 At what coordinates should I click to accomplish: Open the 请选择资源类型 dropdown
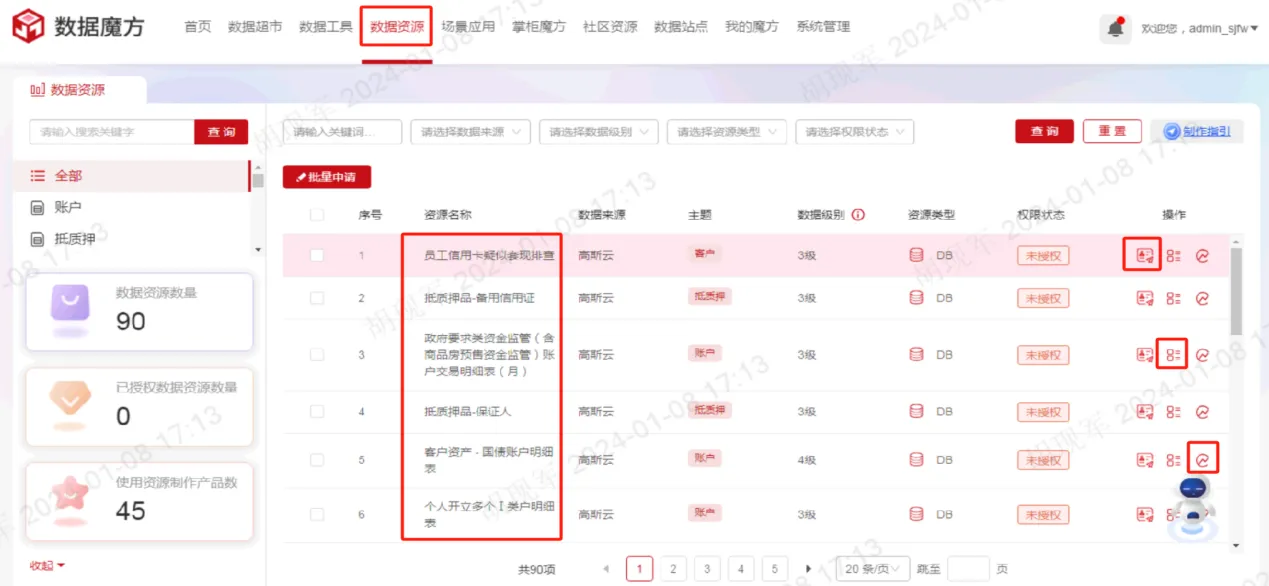pos(726,132)
